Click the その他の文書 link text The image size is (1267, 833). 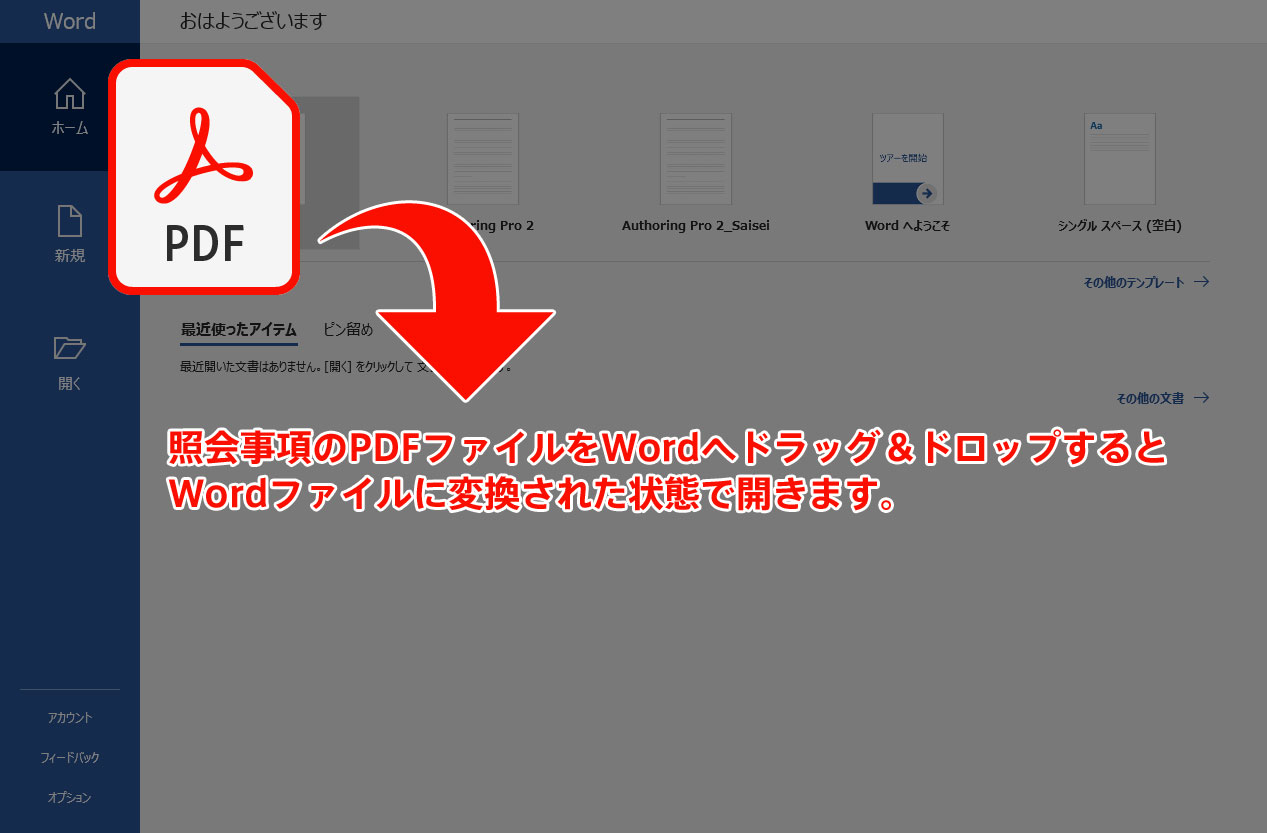1149,398
